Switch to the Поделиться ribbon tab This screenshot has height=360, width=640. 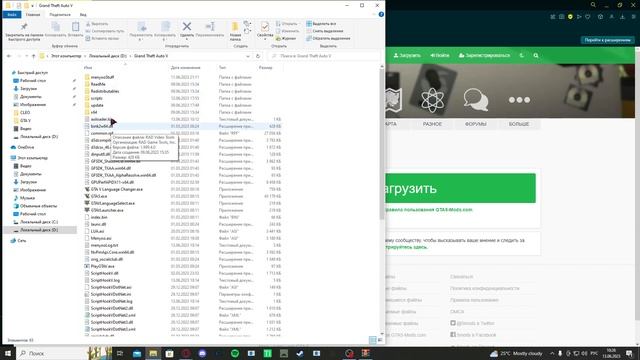pos(60,15)
